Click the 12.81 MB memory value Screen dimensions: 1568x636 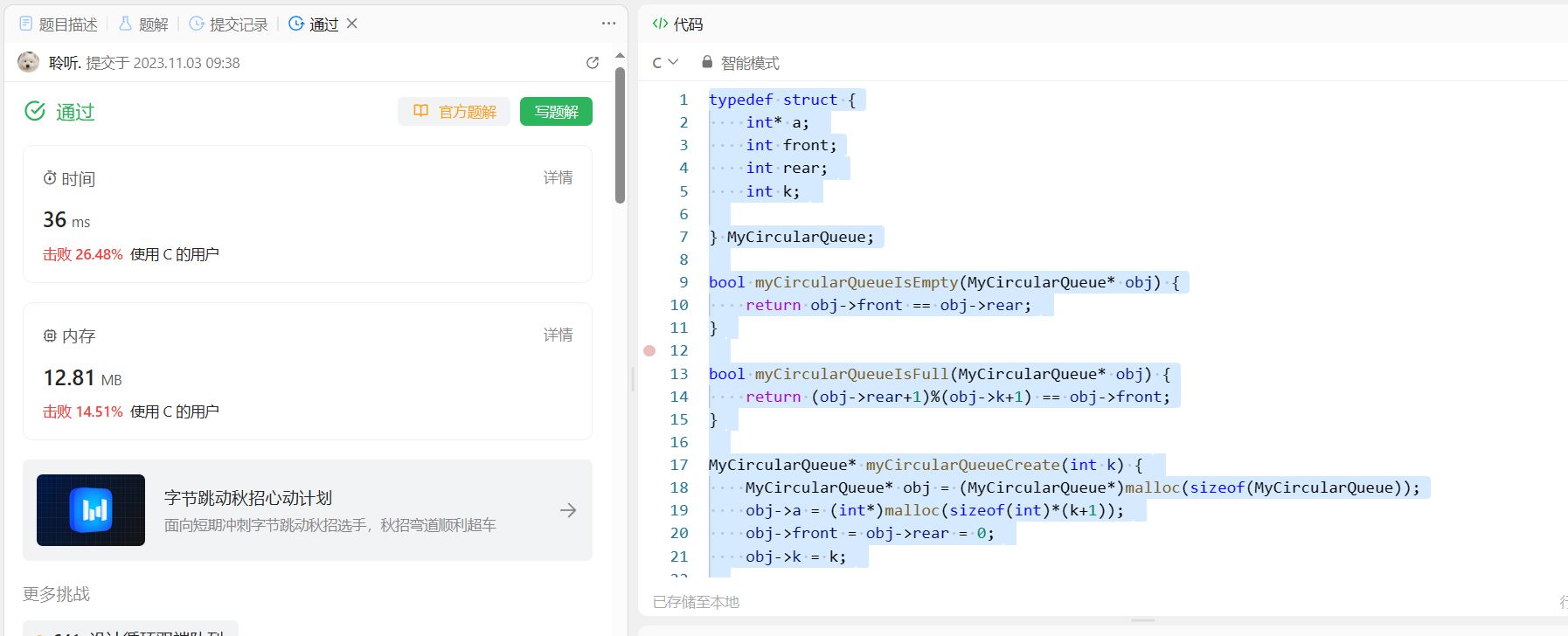[x=82, y=377]
